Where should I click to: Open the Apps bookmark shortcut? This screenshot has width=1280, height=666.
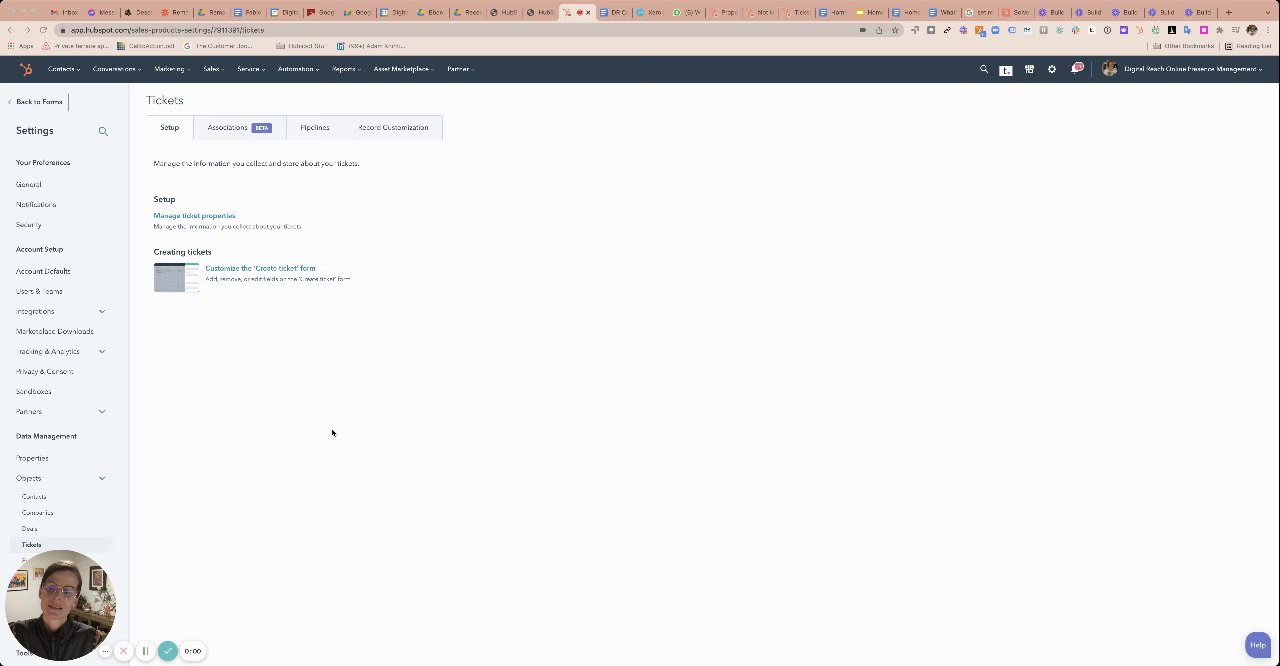click(x=21, y=46)
